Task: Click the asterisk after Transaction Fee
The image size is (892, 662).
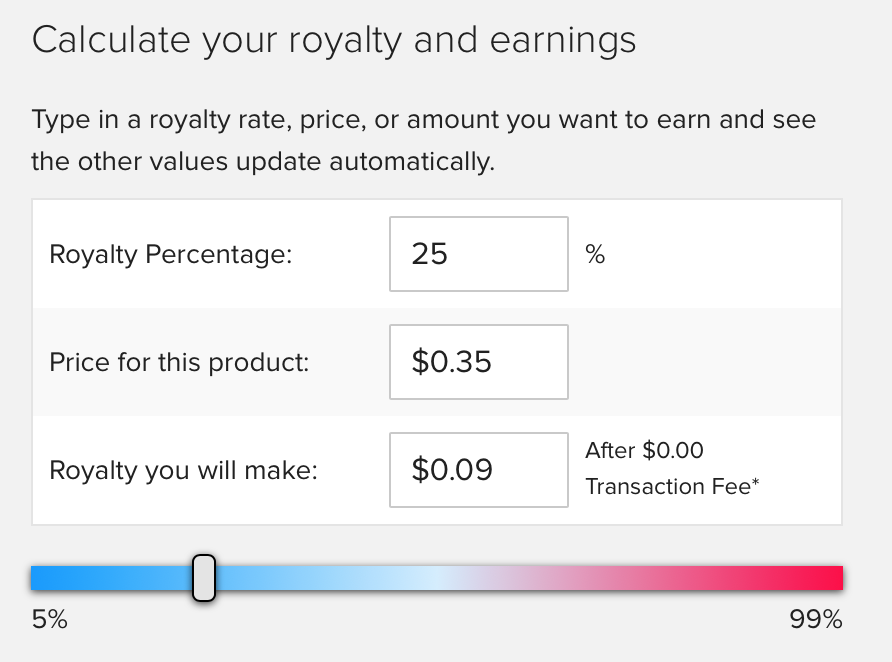Action: [x=755, y=482]
